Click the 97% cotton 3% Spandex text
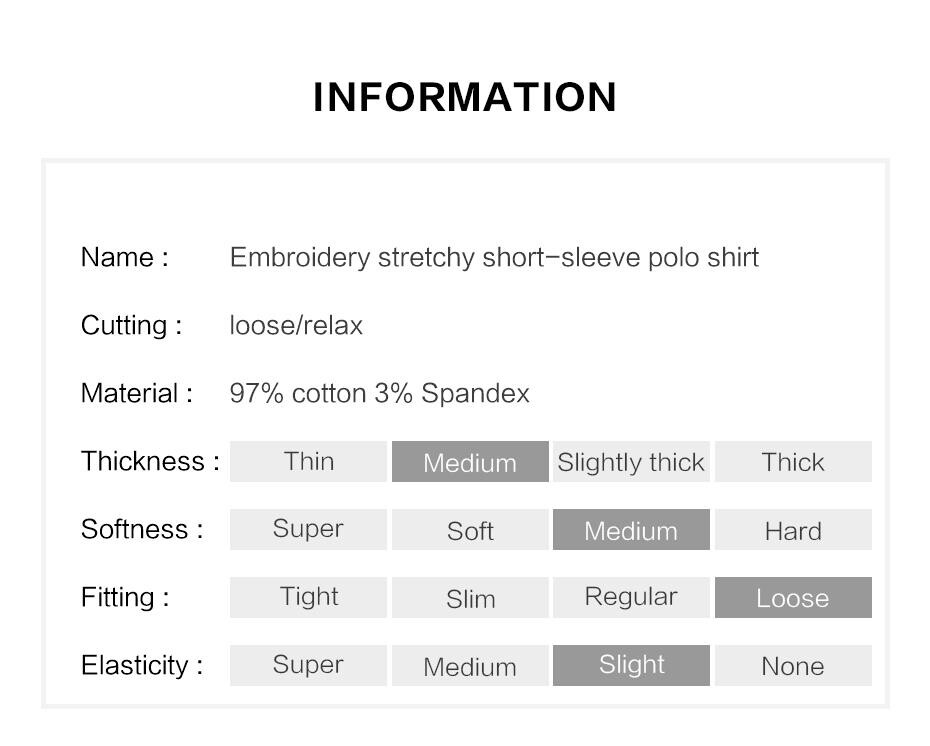Image resolution: width=930 pixels, height=746 pixels. click(x=380, y=393)
